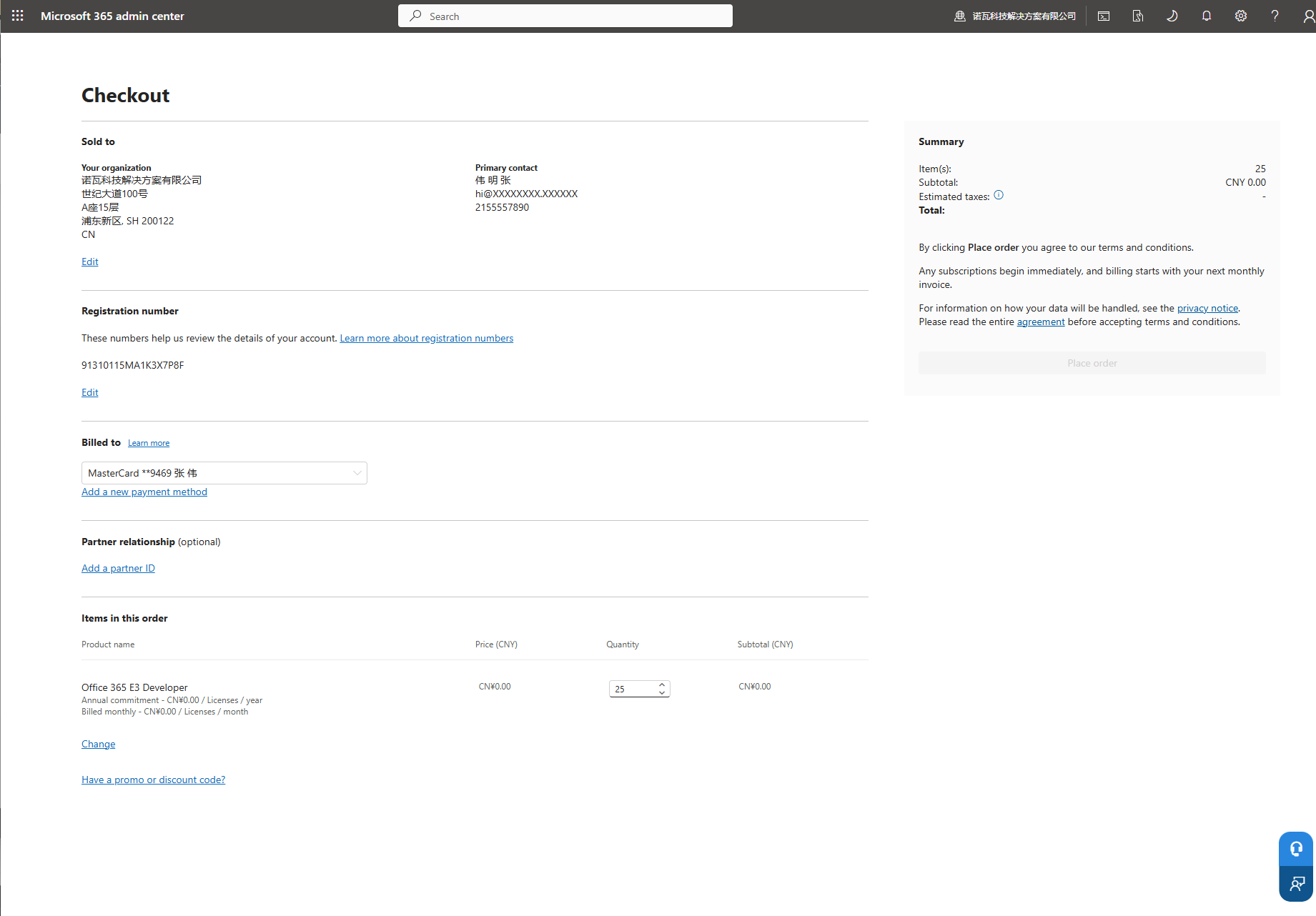Click the primary contact phone 2155557890
This screenshot has width=1316, height=916.
point(503,207)
